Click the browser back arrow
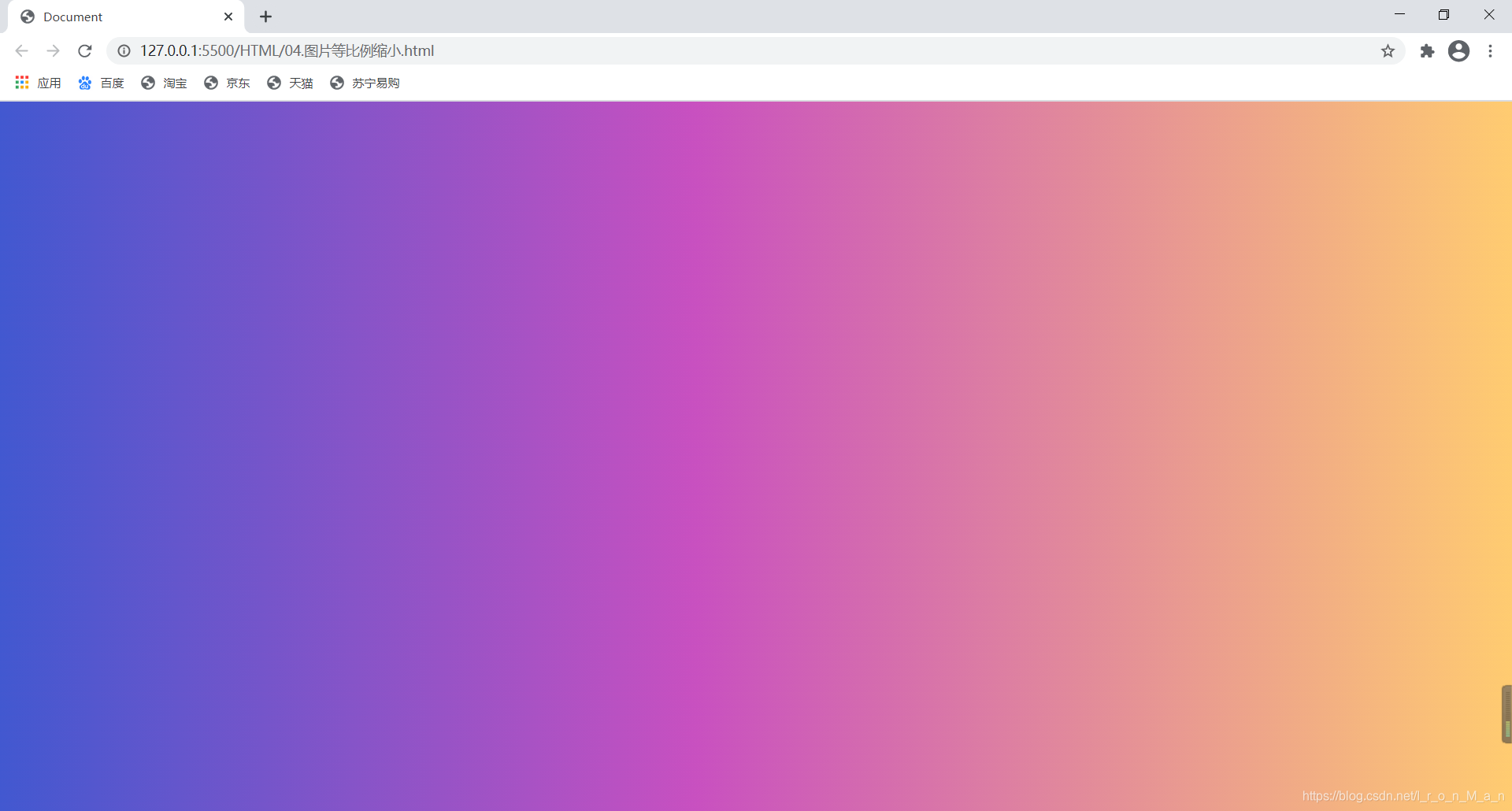1512x811 pixels. pos(21,51)
